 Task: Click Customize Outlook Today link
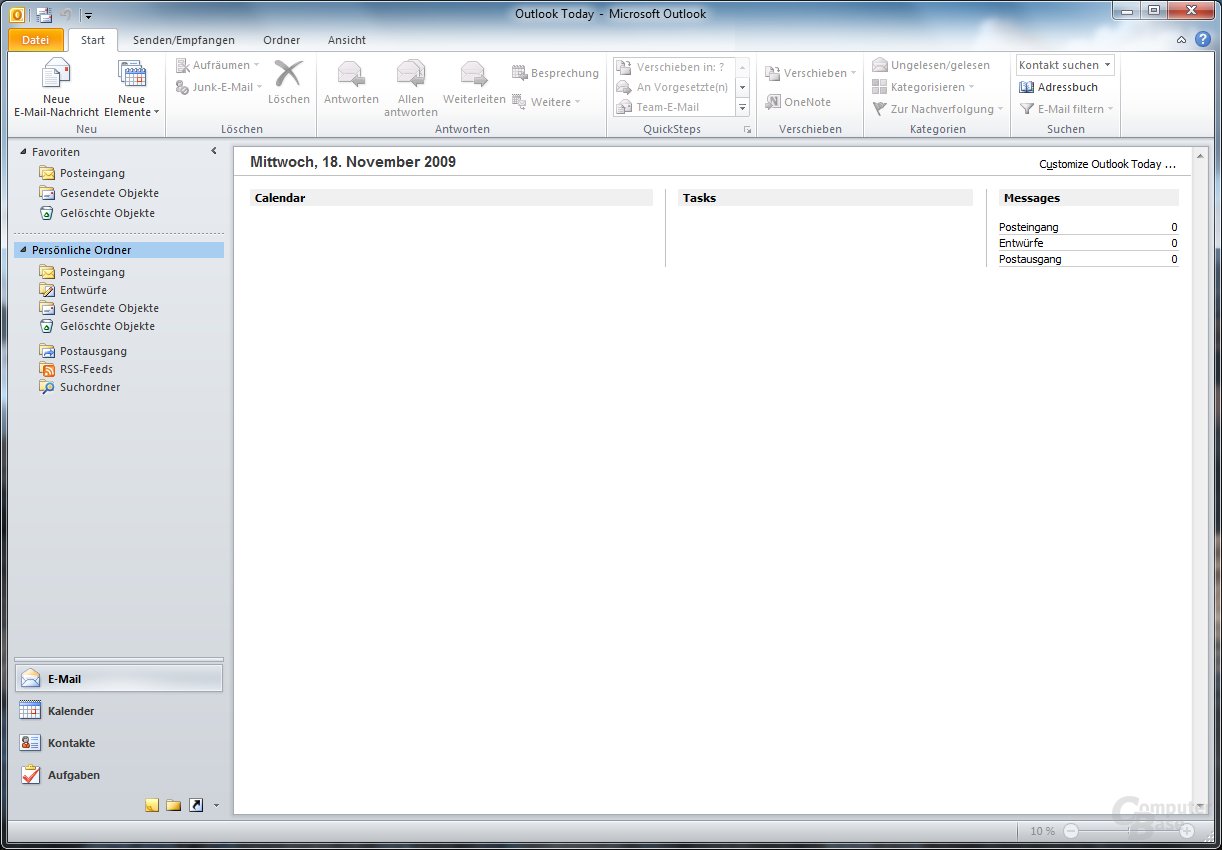click(1107, 164)
